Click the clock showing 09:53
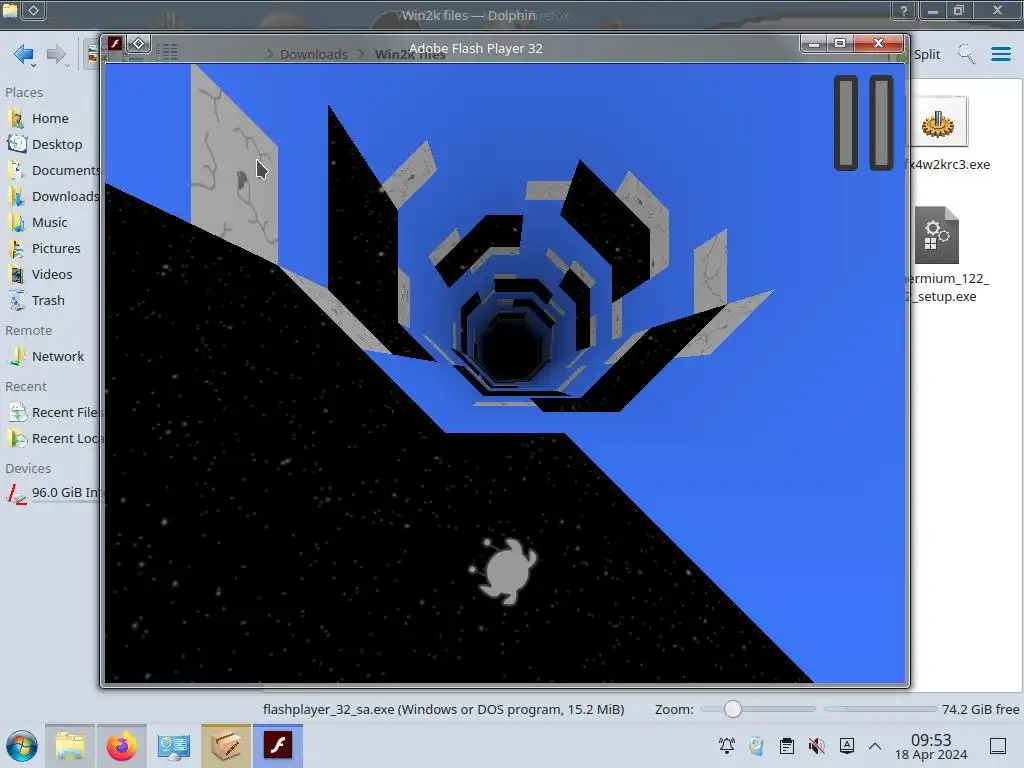 (931, 746)
